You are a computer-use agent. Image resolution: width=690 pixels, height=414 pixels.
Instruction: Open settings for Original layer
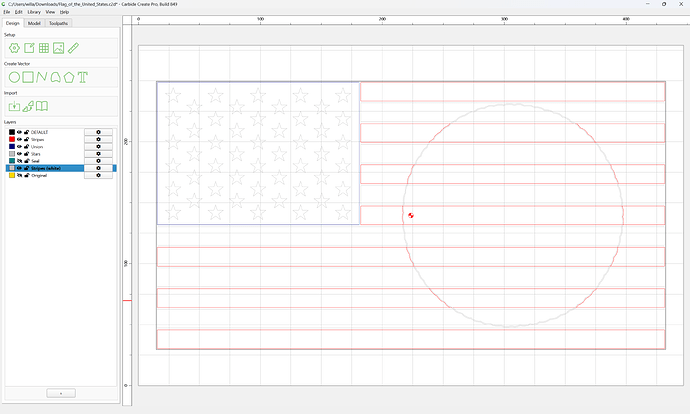pyautogui.click(x=98, y=175)
